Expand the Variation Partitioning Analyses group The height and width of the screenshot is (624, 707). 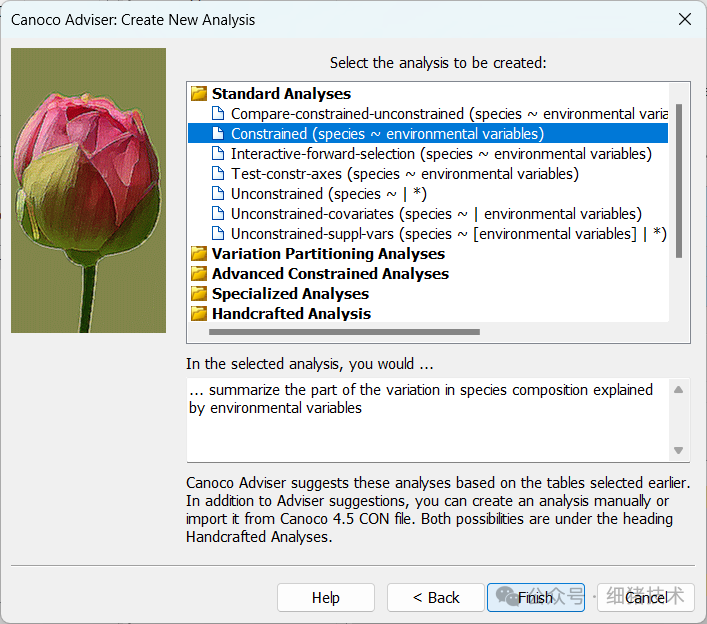328,254
